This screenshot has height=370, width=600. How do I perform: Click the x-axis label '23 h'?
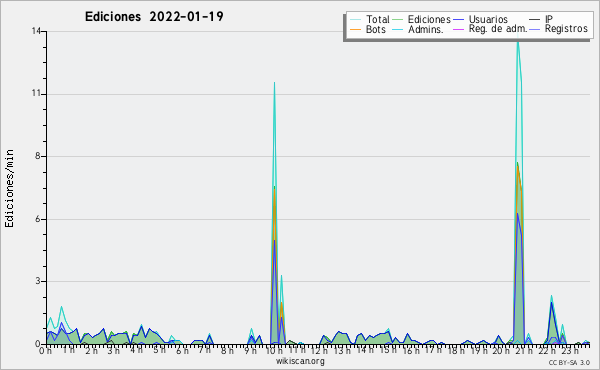tap(570, 351)
